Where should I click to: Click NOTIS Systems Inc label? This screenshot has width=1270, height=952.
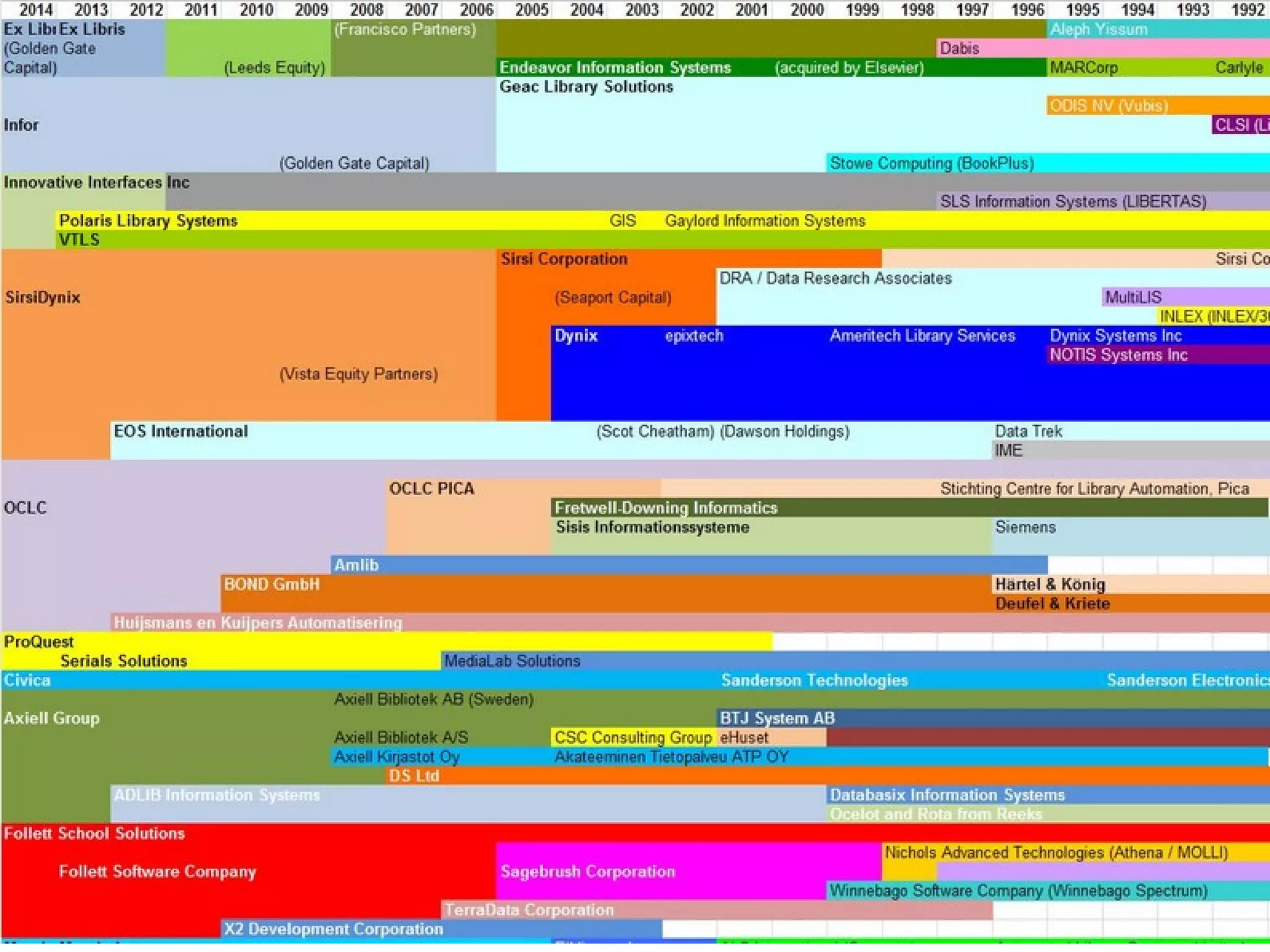click(1118, 355)
